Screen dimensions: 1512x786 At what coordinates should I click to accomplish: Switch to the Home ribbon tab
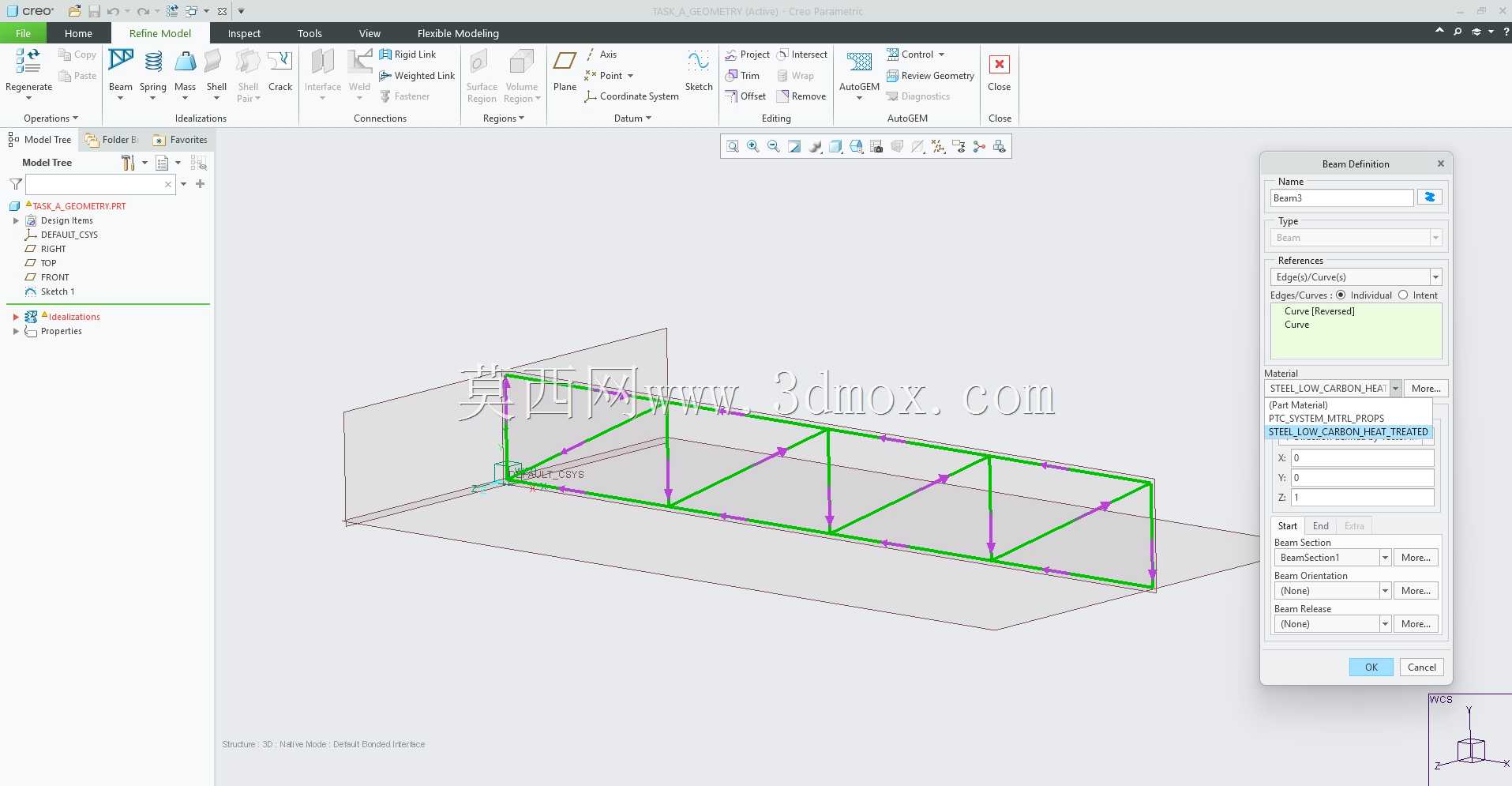coord(78,33)
